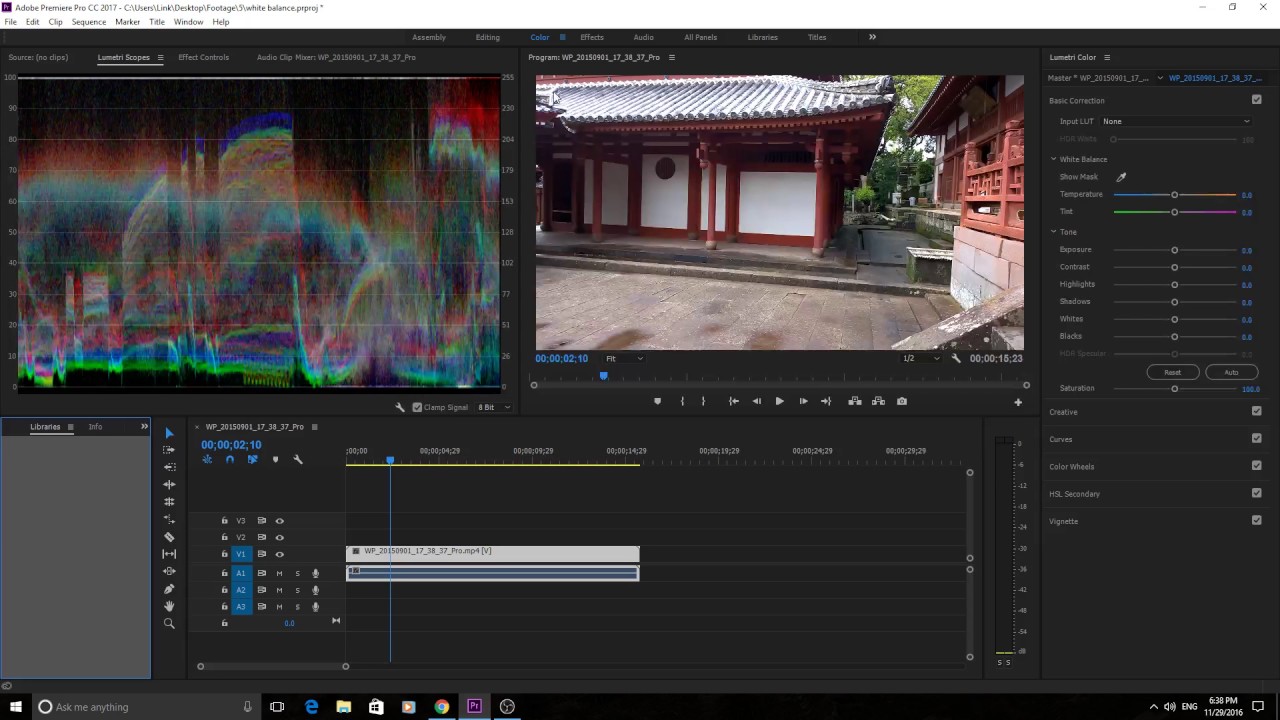Mark In point in Program monitor
This screenshot has height=720, width=1280.
tap(682, 401)
